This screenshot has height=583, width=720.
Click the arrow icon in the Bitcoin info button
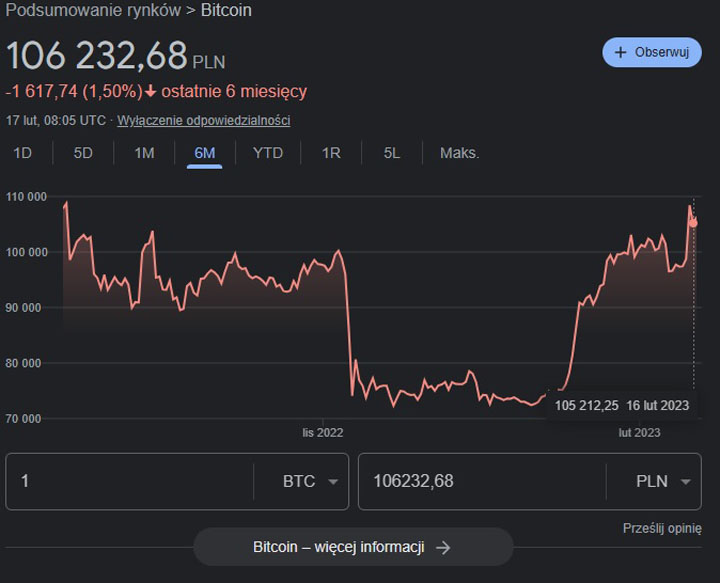point(443,547)
